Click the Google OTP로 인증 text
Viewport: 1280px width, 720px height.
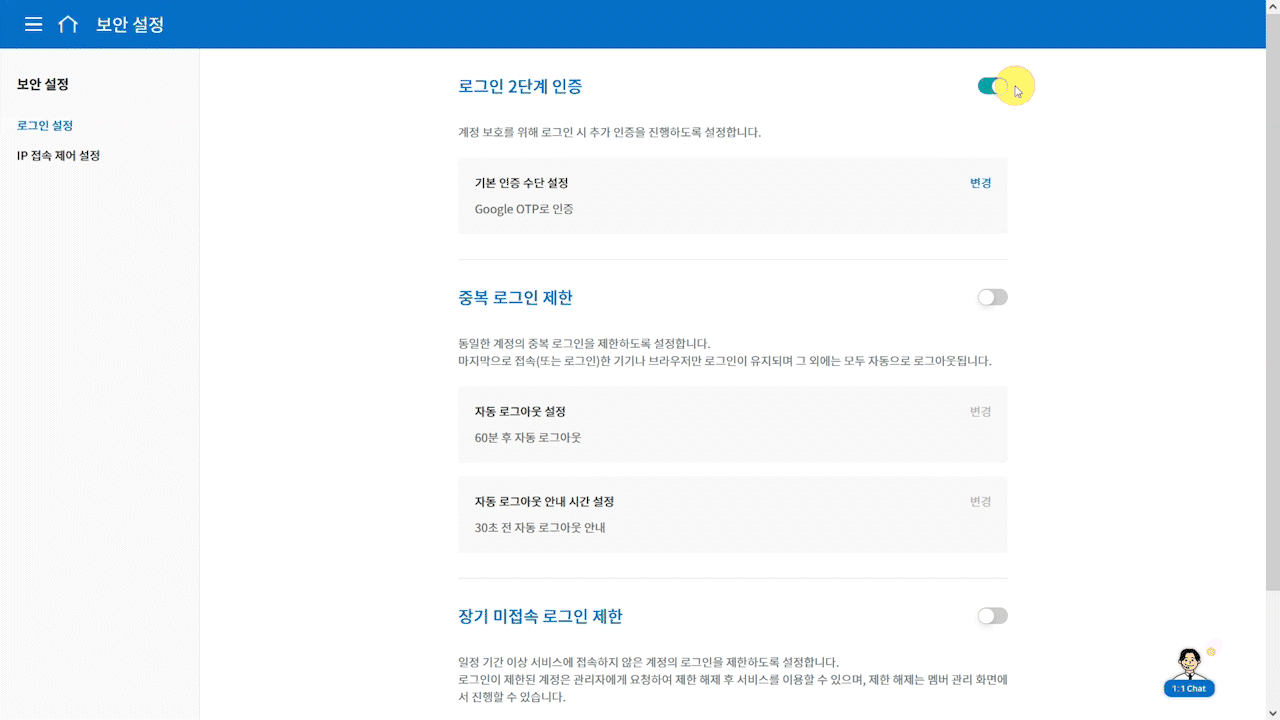[x=524, y=209]
